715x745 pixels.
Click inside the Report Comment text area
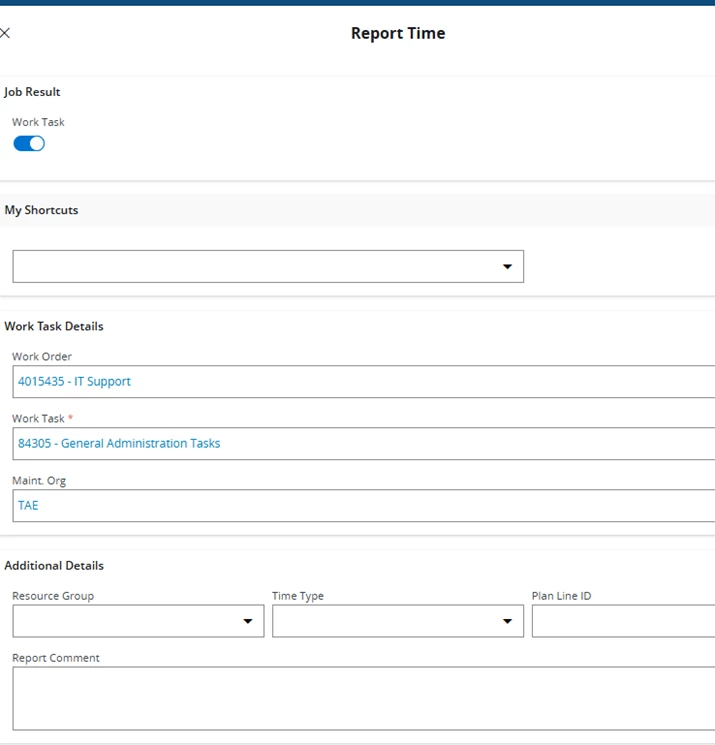tap(360, 698)
